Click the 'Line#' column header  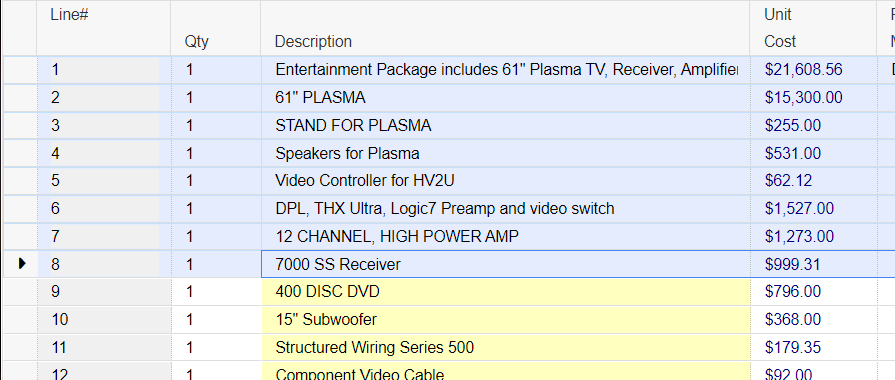coord(104,28)
